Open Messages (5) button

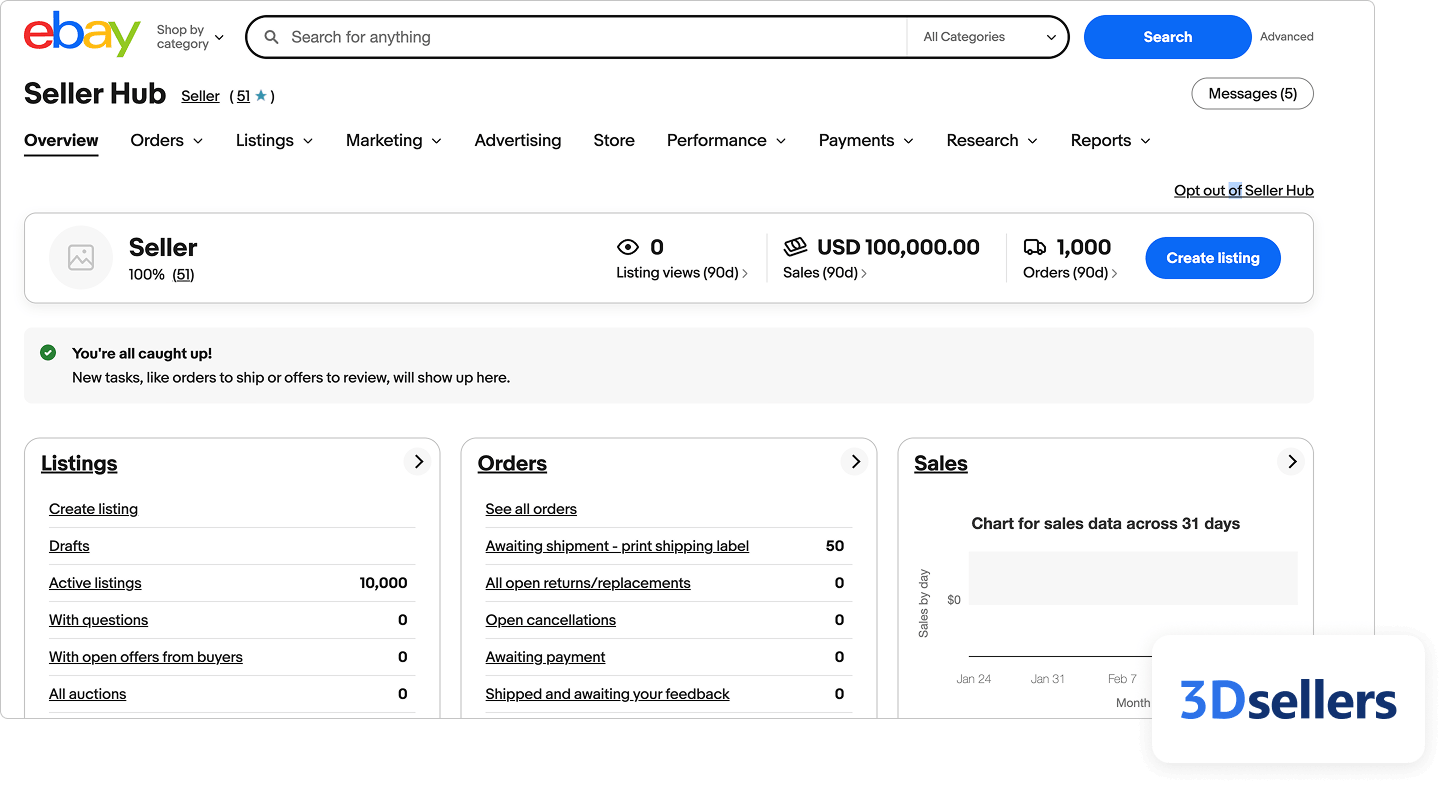tap(1252, 94)
